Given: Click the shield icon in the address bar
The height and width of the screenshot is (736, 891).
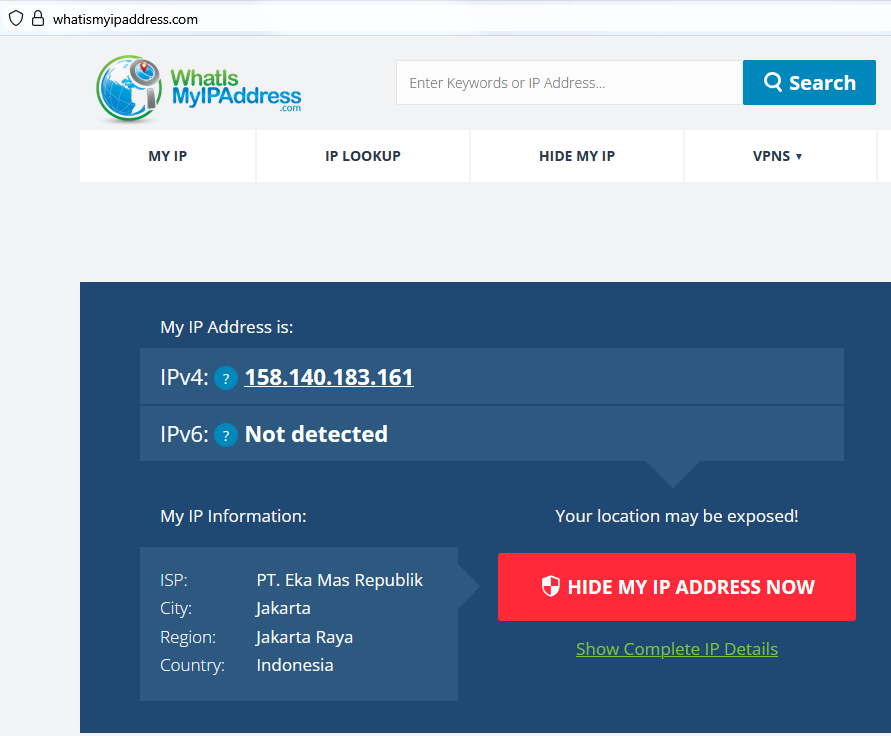Looking at the screenshot, I should [x=15, y=18].
